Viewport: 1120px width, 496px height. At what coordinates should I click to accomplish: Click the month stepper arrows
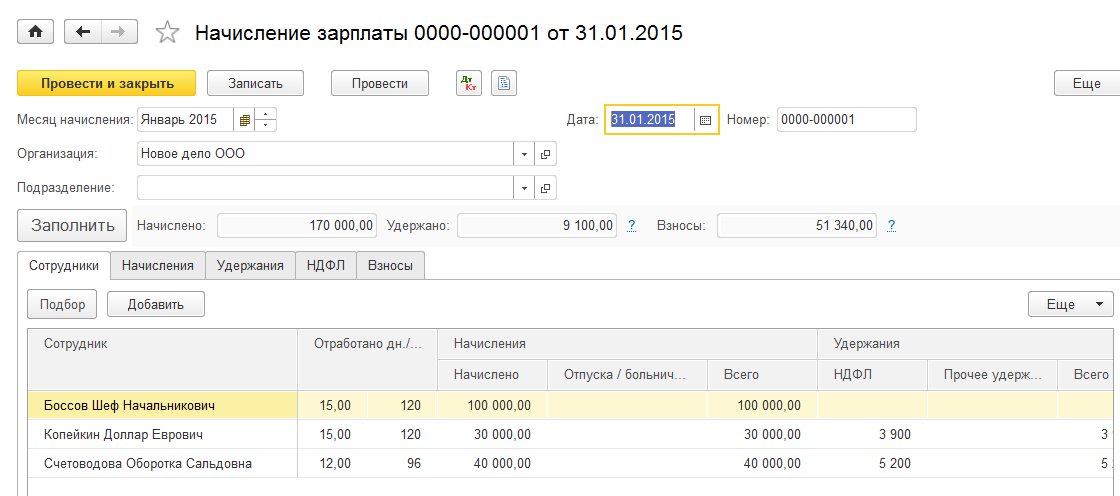pyautogui.click(x=266, y=120)
